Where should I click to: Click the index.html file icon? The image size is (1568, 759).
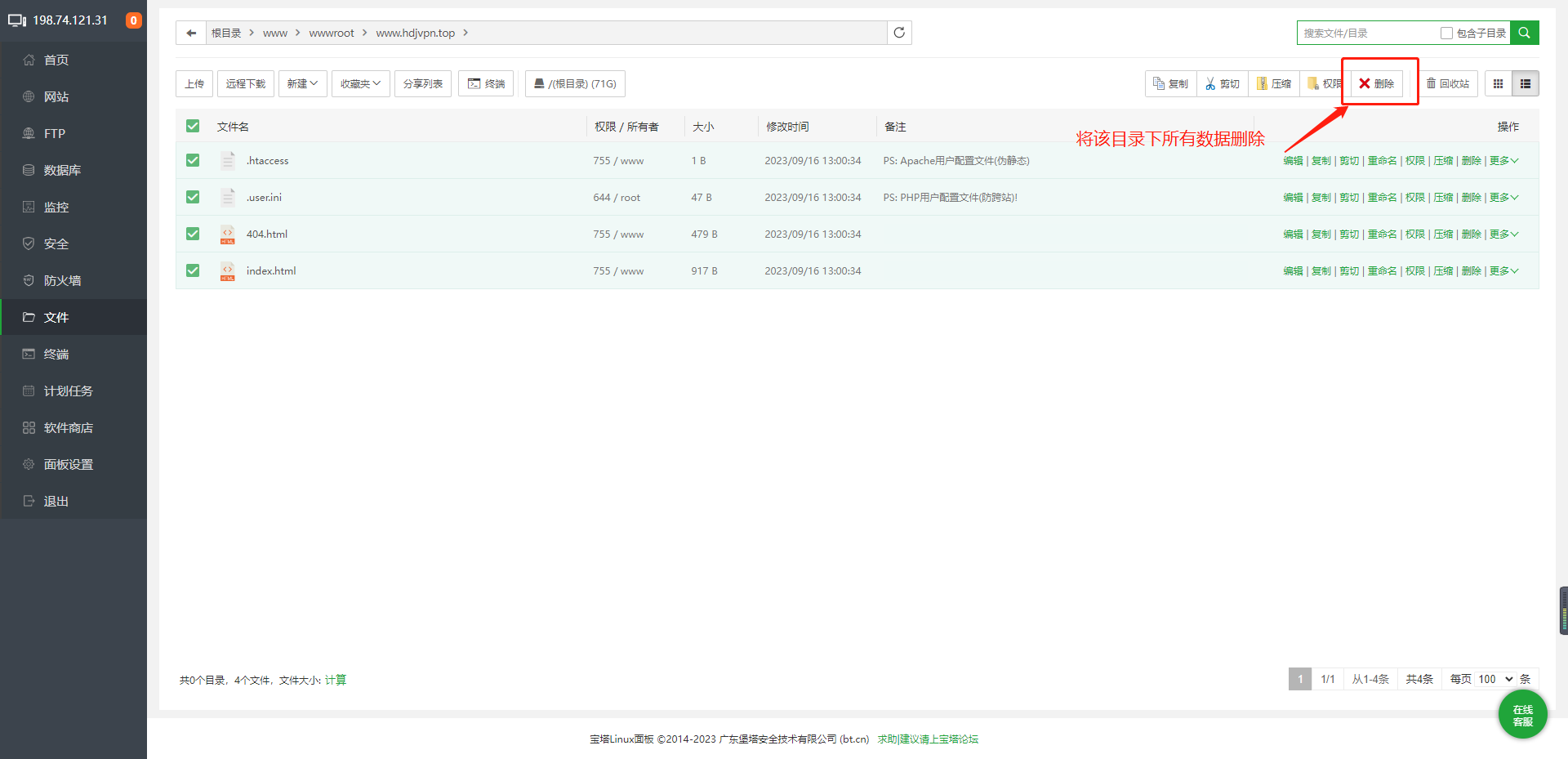(x=228, y=271)
